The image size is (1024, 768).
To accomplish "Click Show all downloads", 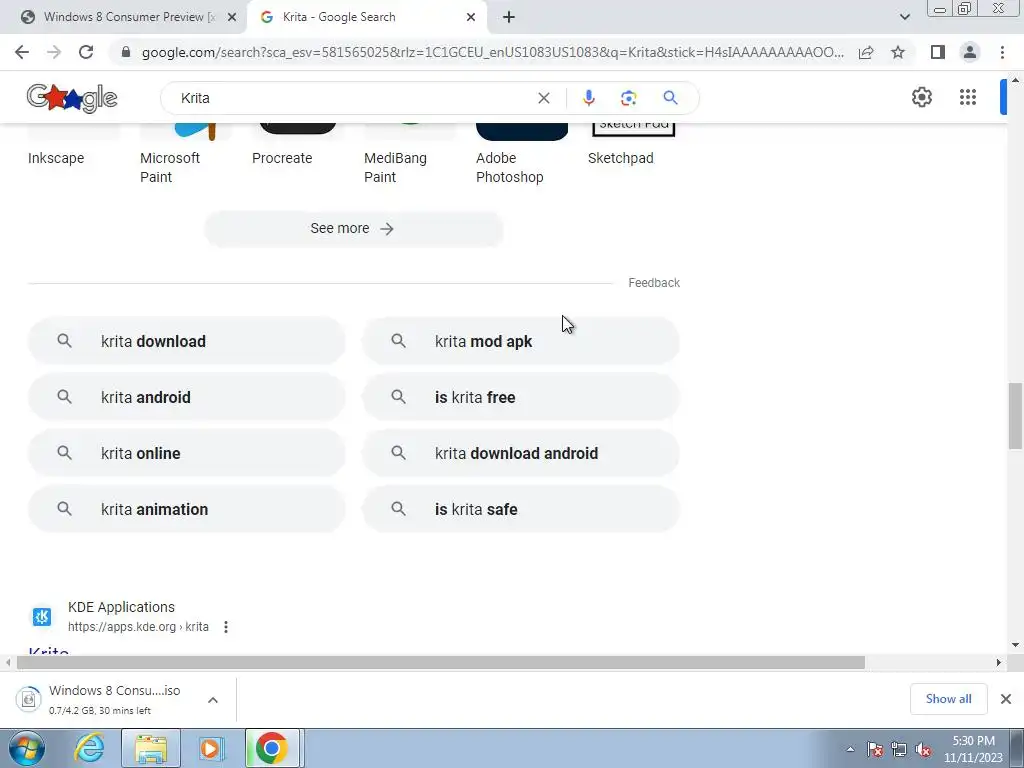I will pyautogui.click(x=948, y=699).
